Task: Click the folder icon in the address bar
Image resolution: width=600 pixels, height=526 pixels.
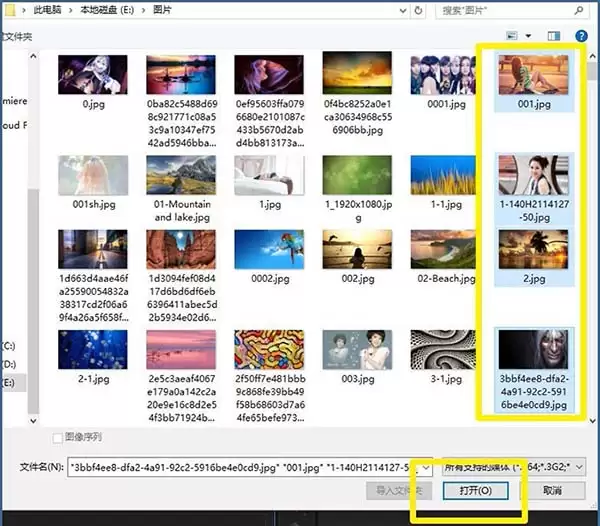Action: (x=9, y=10)
